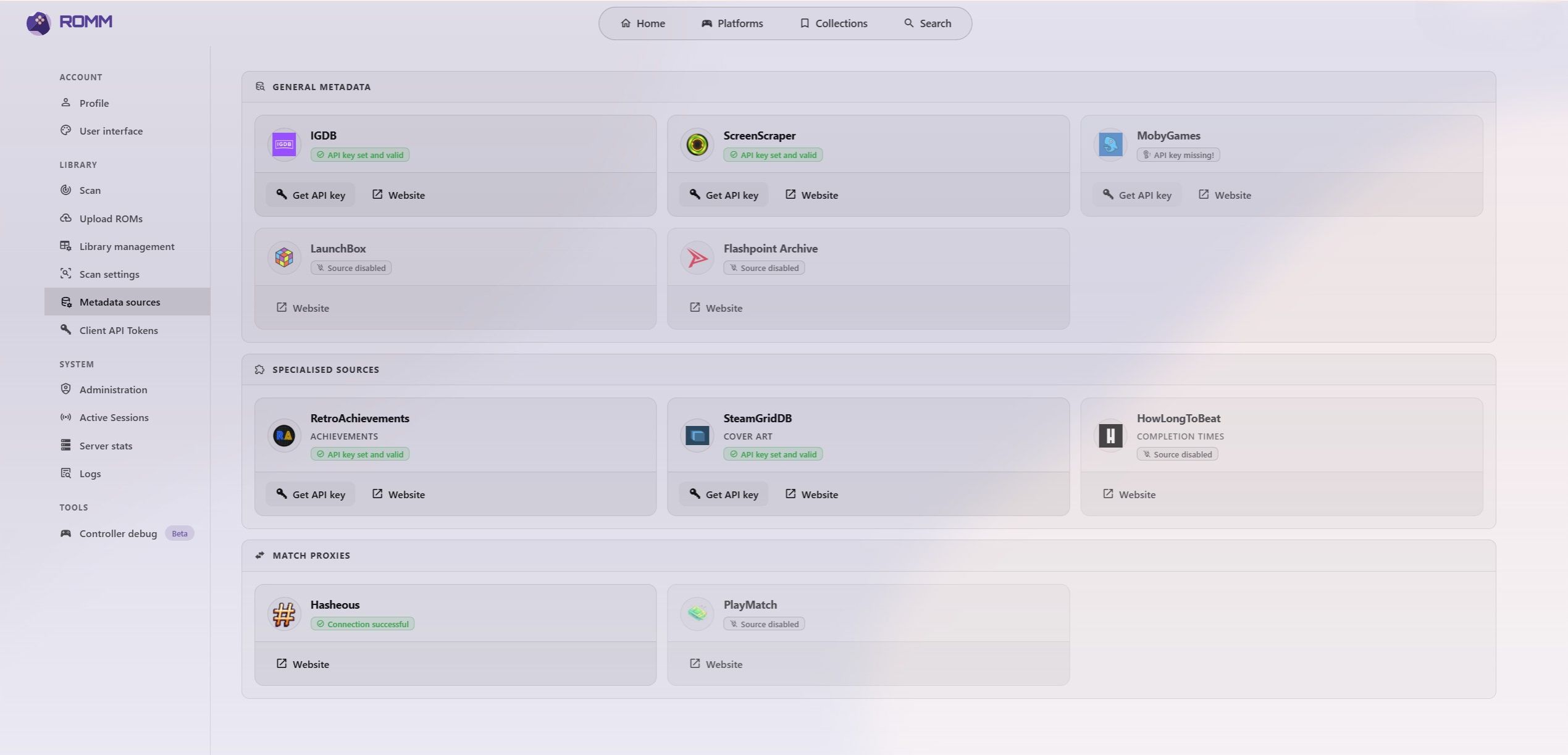Click the 'COVER ART' label

[x=748, y=436]
